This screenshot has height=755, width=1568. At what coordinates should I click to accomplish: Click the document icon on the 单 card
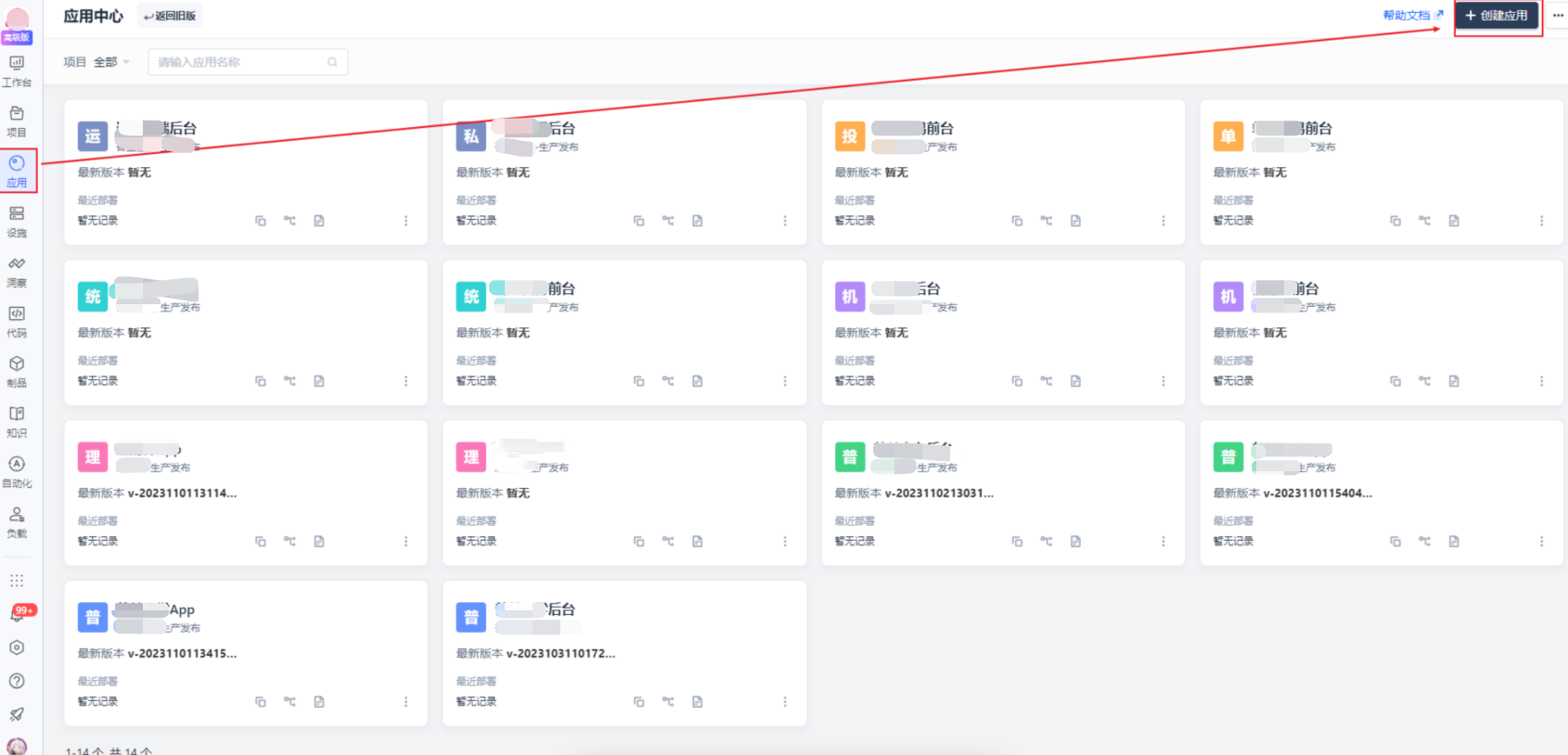click(1454, 221)
